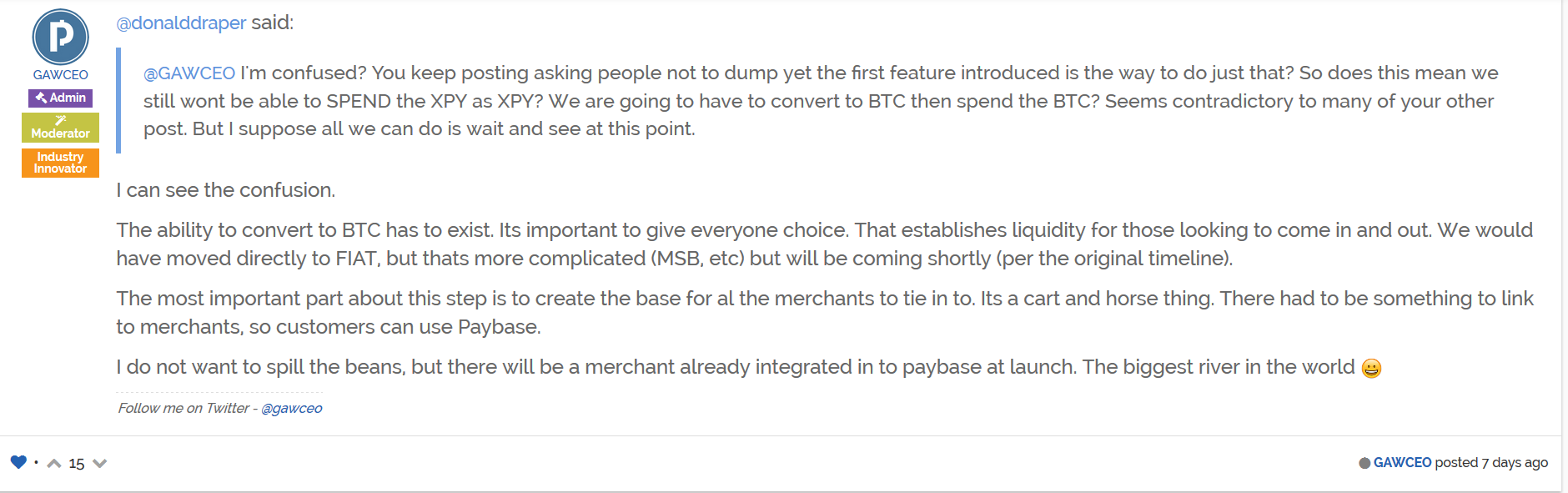This screenshot has height=493, width=1568.
Task: Open the GAWCEO author link beside post time
Action: pyautogui.click(x=1402, y=462)
